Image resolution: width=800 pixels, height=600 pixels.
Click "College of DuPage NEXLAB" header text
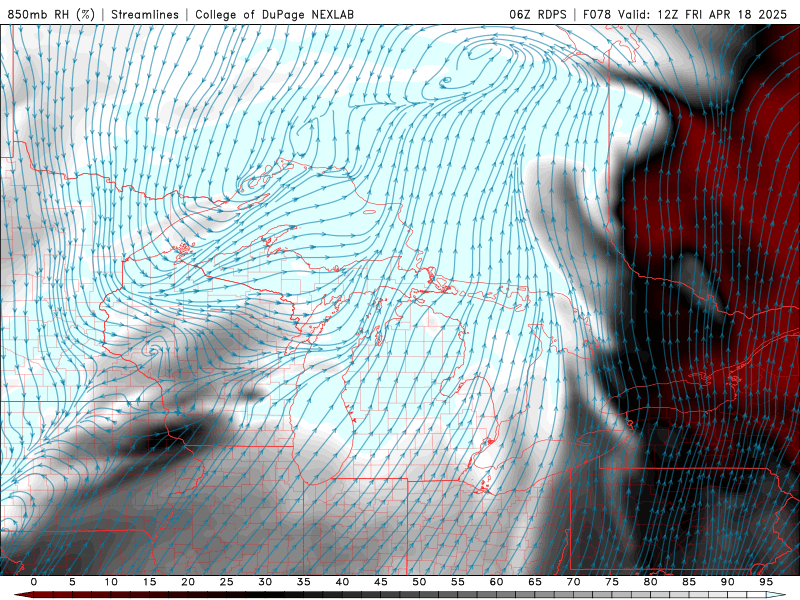point(274,14)
